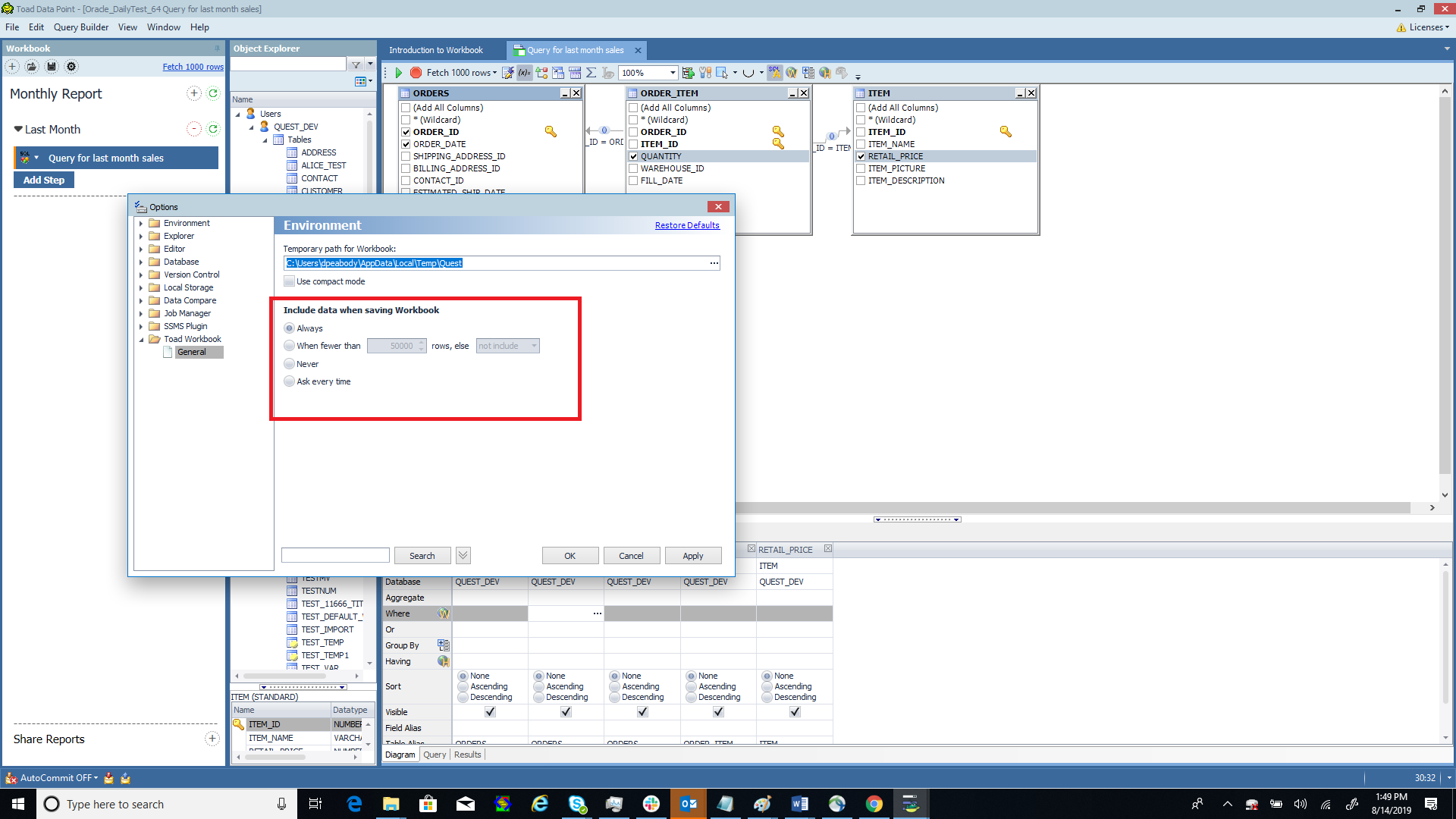The width and height of the screenshot is (1456, 819).
Task: Select Always include data when saving
Action: click(290, 328)
